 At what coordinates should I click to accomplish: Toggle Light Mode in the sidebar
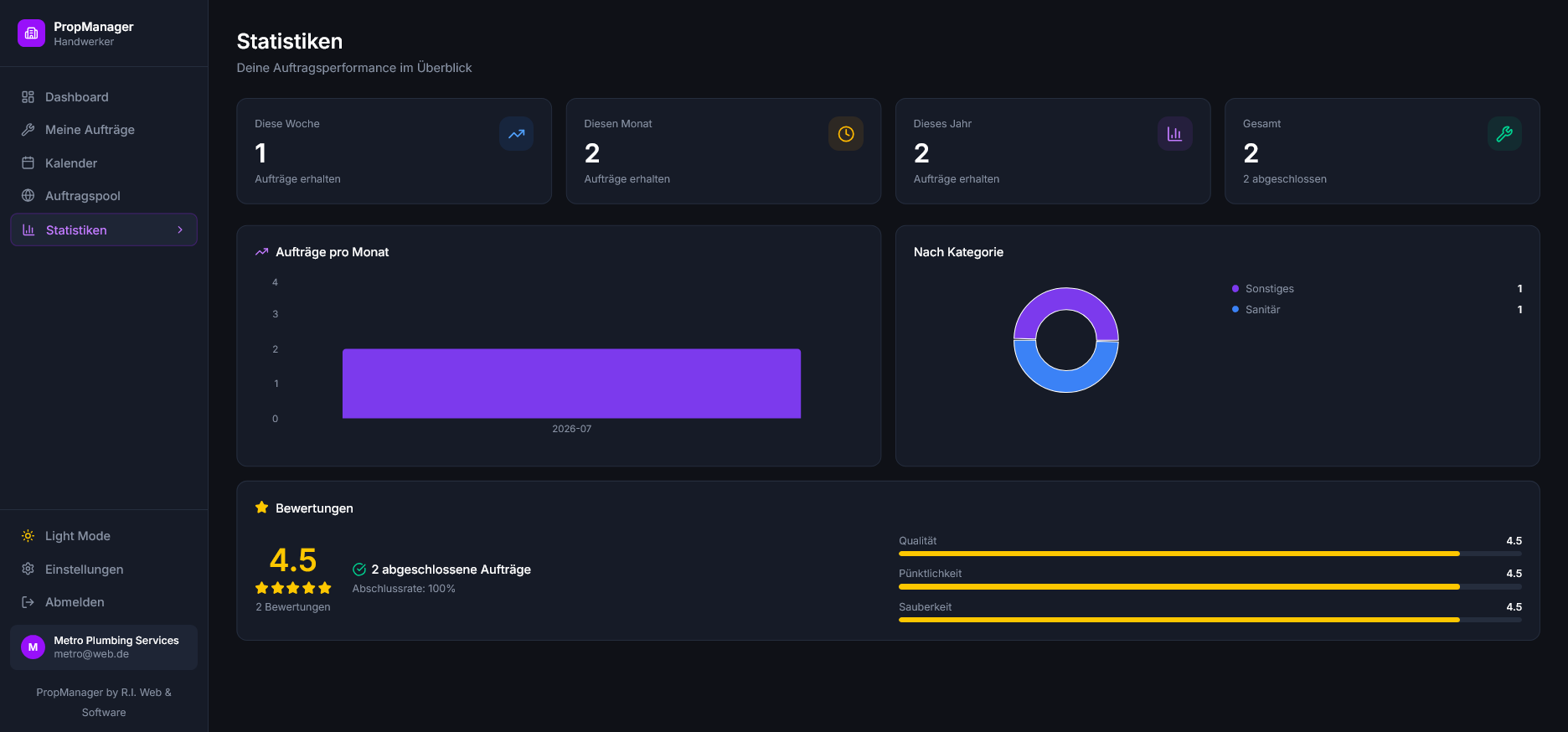coord(104,536)
